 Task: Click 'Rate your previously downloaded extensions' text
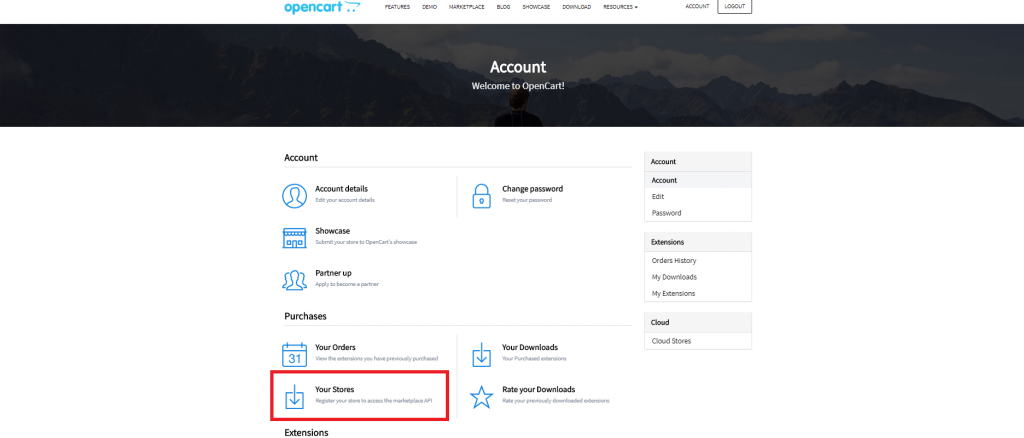pyautogui.click(x=556, y=401)
